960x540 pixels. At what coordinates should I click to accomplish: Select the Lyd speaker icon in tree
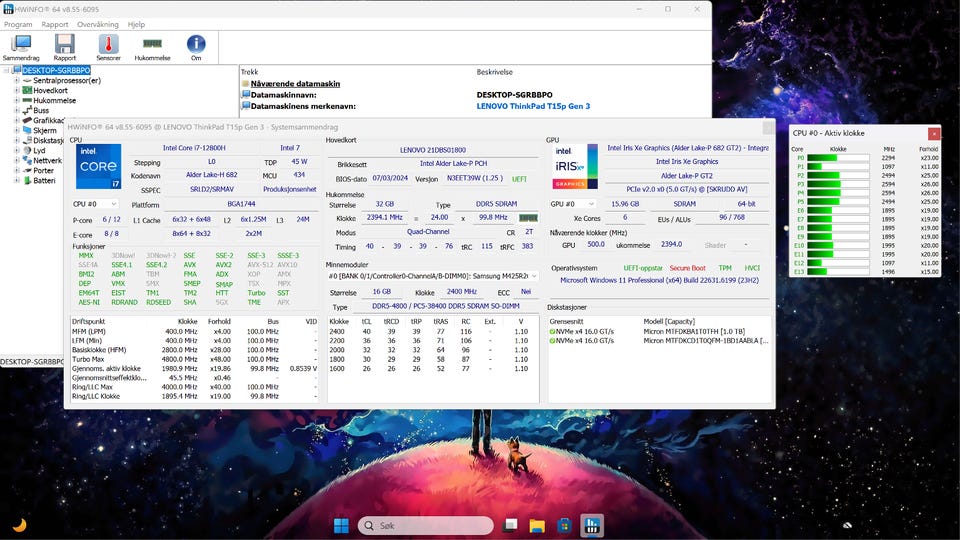tap(27, 150)
